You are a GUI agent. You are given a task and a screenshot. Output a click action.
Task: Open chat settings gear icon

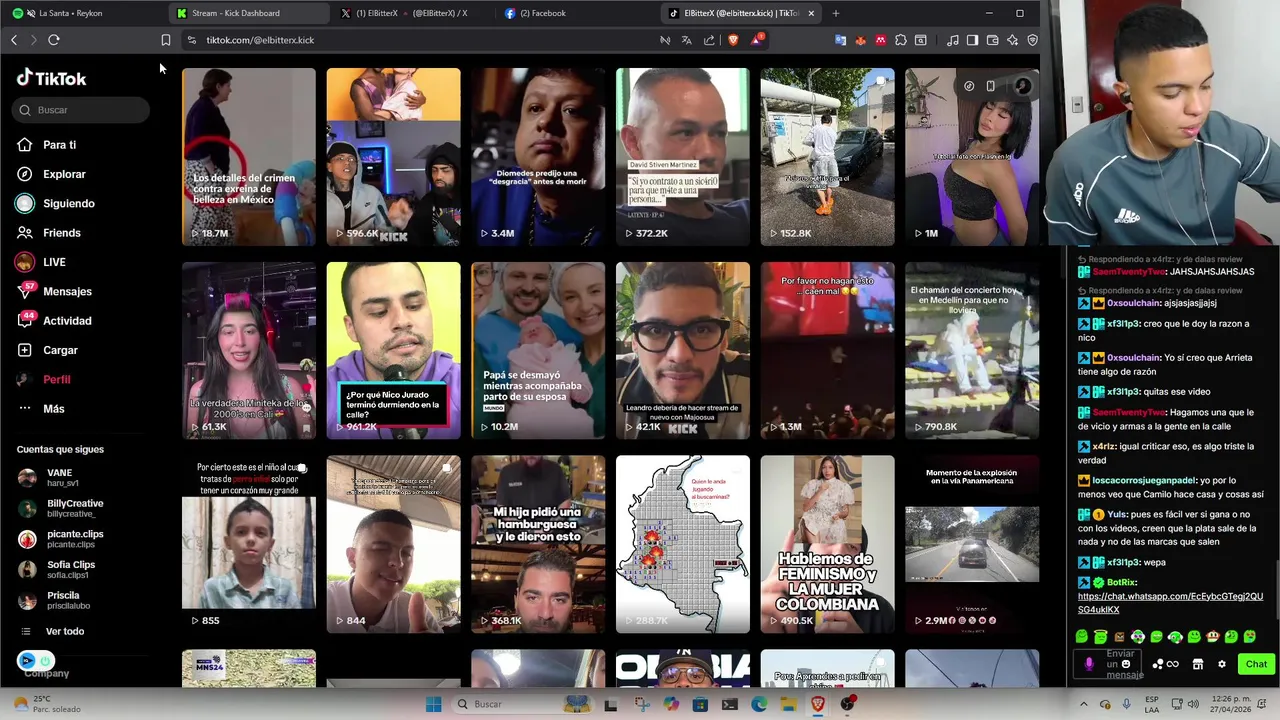click(1221, 664)
